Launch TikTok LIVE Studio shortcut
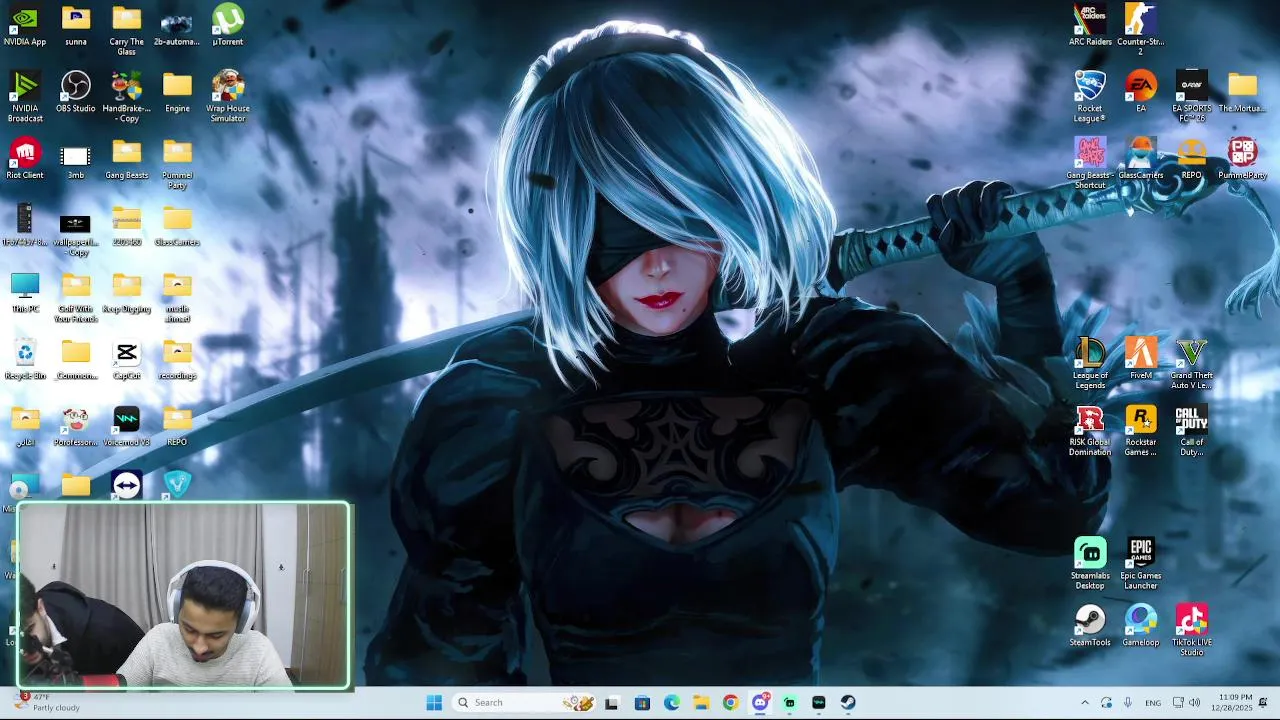Viewport: 1280px width, 720px height. click(1192, 631)
